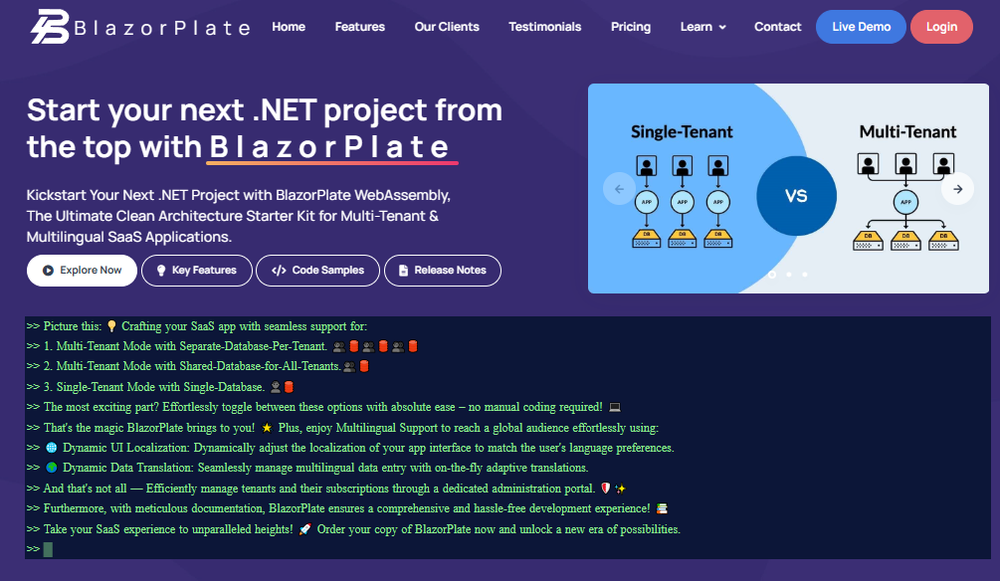Open the Contact nav link
Screen dimensions: 1000x581
pyautogui.click(x=777, y=27)
